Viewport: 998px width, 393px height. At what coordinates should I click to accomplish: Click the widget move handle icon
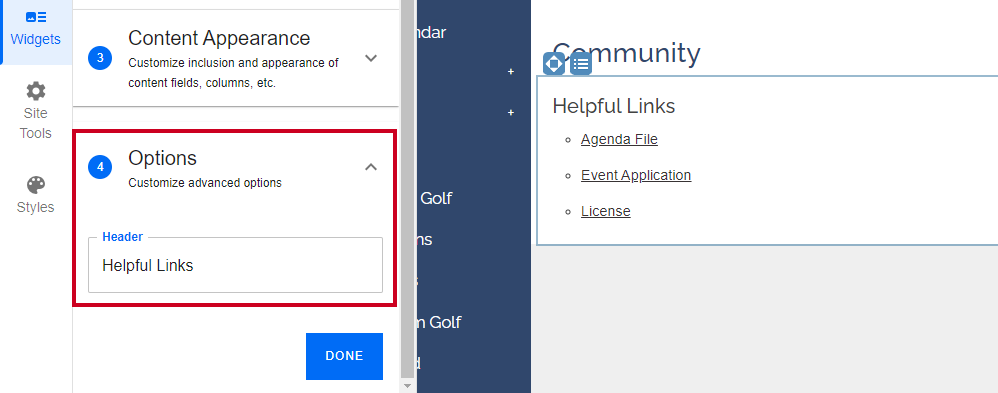coord(554,64)
